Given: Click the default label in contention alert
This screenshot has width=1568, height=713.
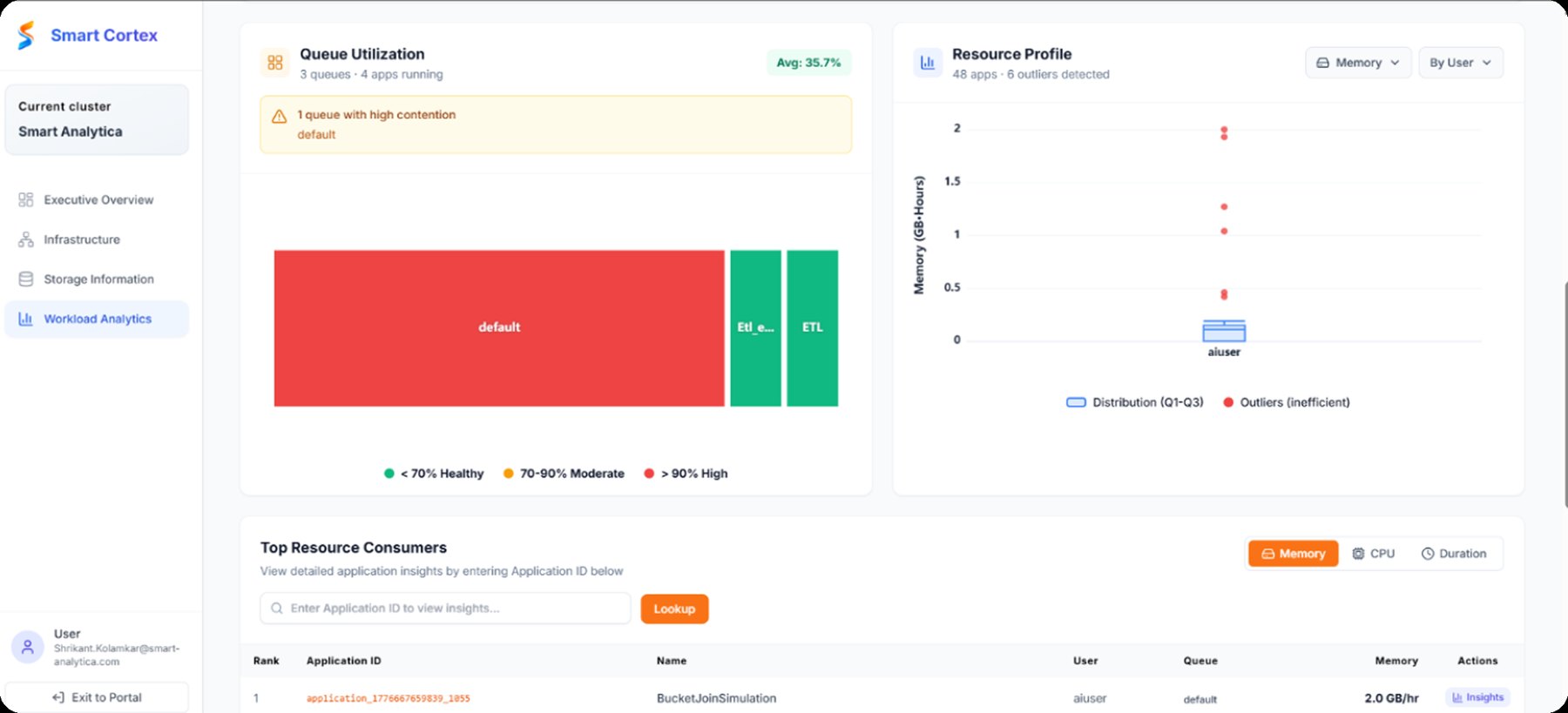Looking at the screenshot, I should point(316,135).
